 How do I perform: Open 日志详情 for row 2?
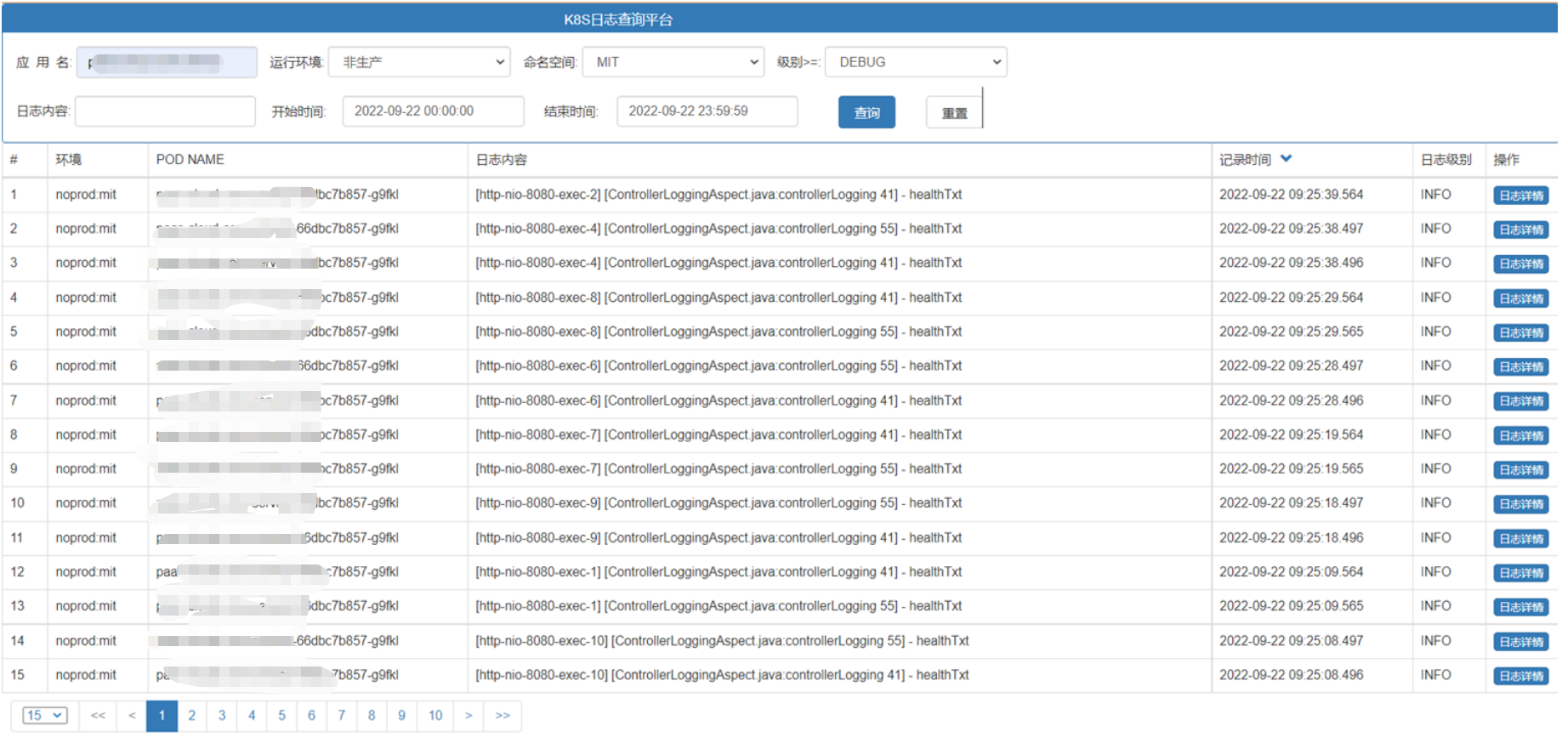pyautogui.click(x=1520, y=230)
